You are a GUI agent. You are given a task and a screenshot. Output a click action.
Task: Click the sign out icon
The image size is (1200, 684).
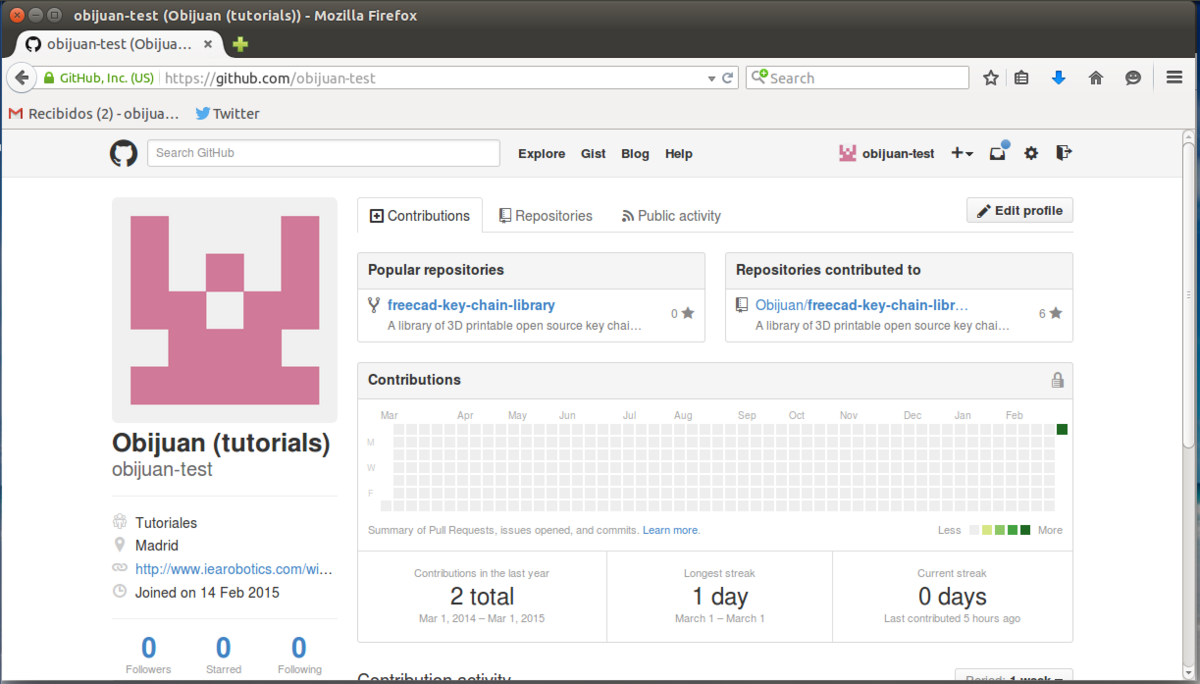[x=1064, y=153]
